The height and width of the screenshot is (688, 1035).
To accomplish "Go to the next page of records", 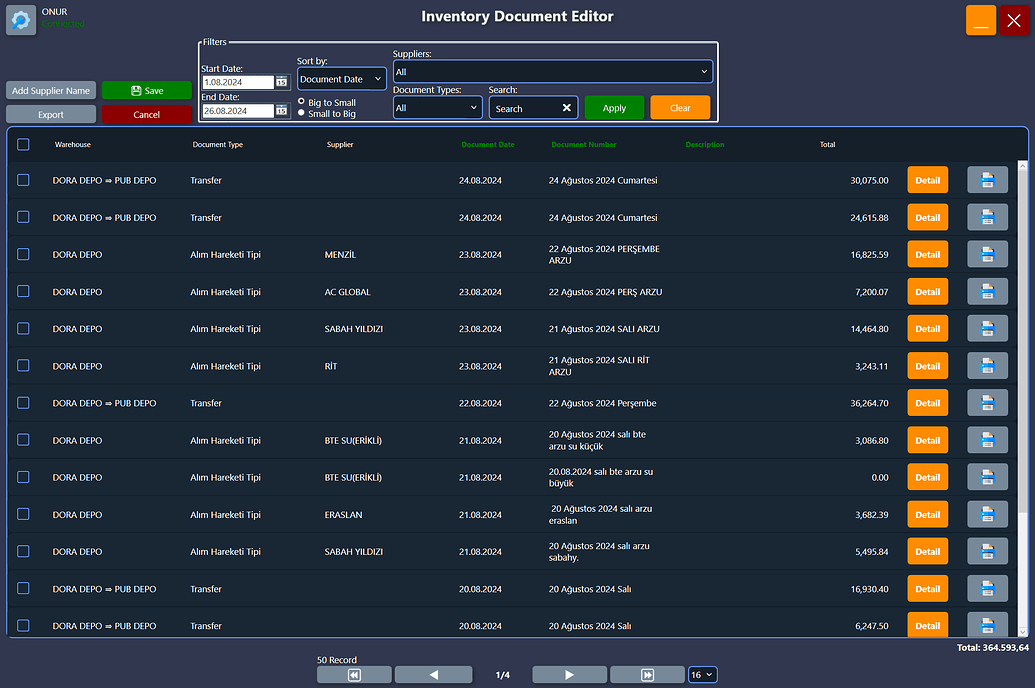I will pos(570,675).
